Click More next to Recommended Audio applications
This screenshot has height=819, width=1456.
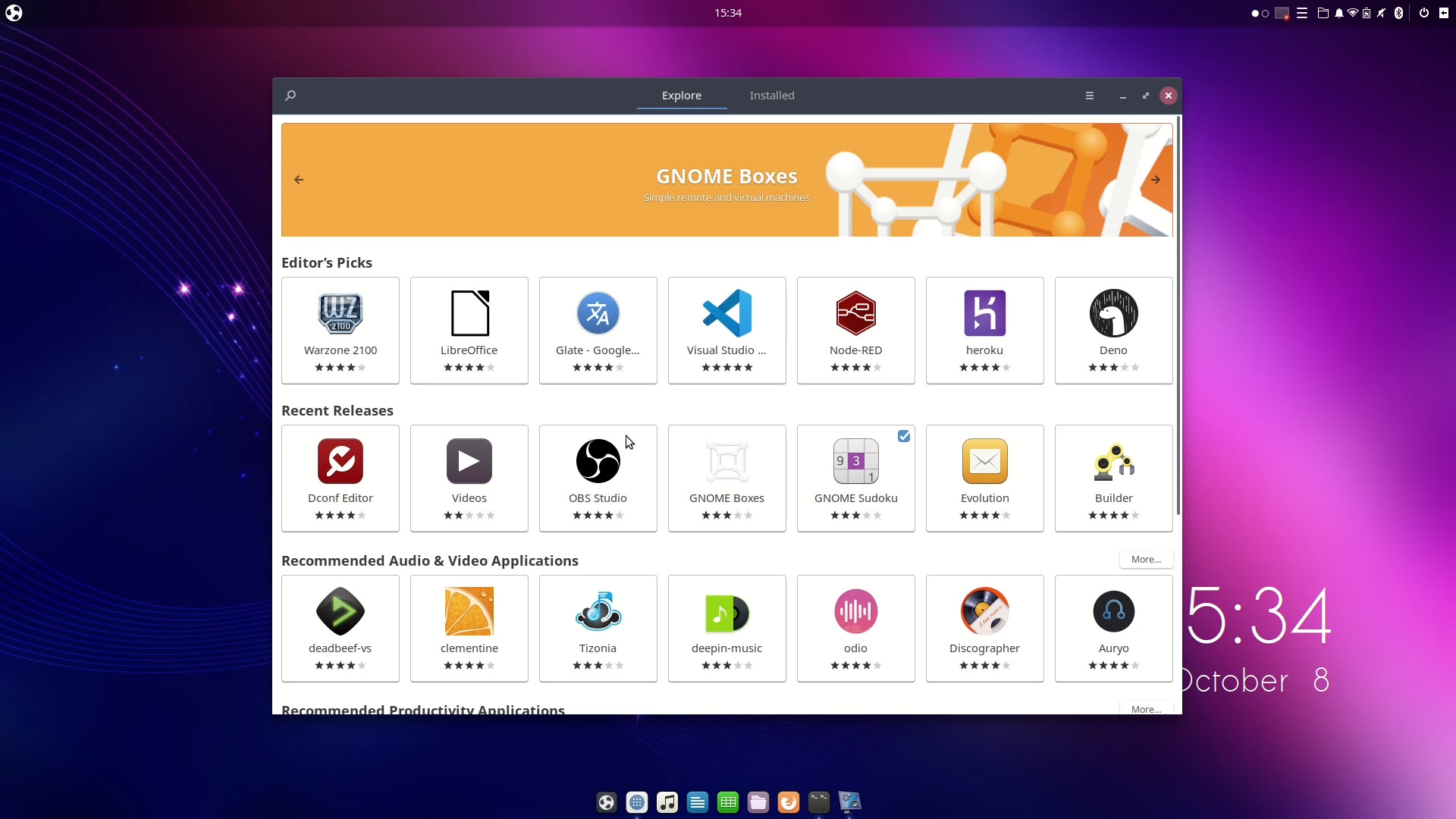click(x=1145, y=559)
